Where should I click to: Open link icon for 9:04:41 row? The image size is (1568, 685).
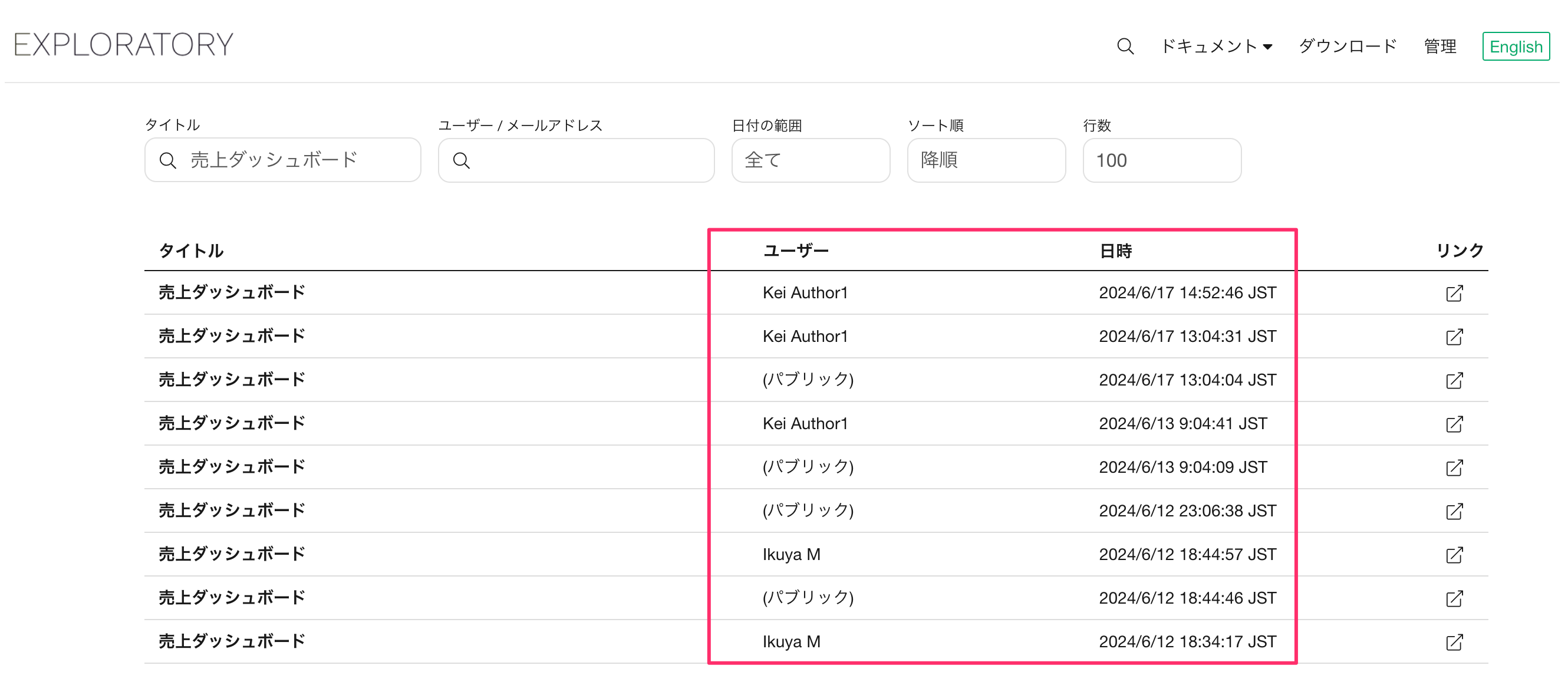click(x=1454, y=424)
